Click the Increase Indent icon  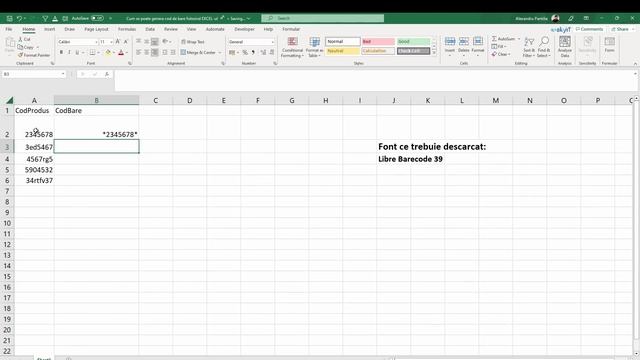[x=173, y=52]
